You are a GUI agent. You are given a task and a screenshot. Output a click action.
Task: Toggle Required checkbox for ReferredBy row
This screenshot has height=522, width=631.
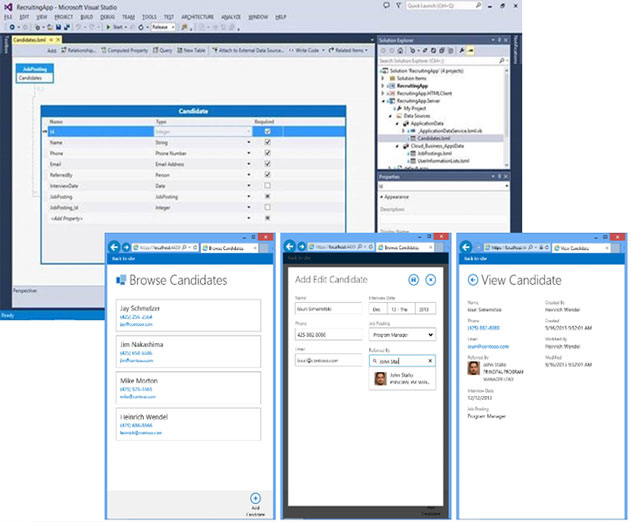point(268,175)
